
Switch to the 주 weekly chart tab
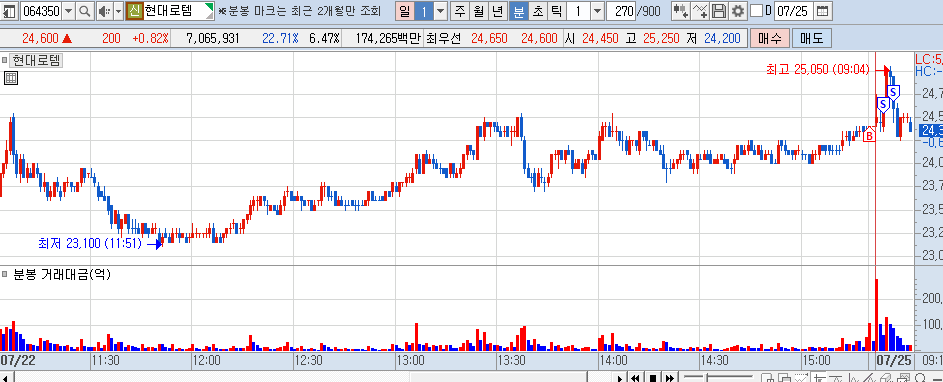(460, 11)
